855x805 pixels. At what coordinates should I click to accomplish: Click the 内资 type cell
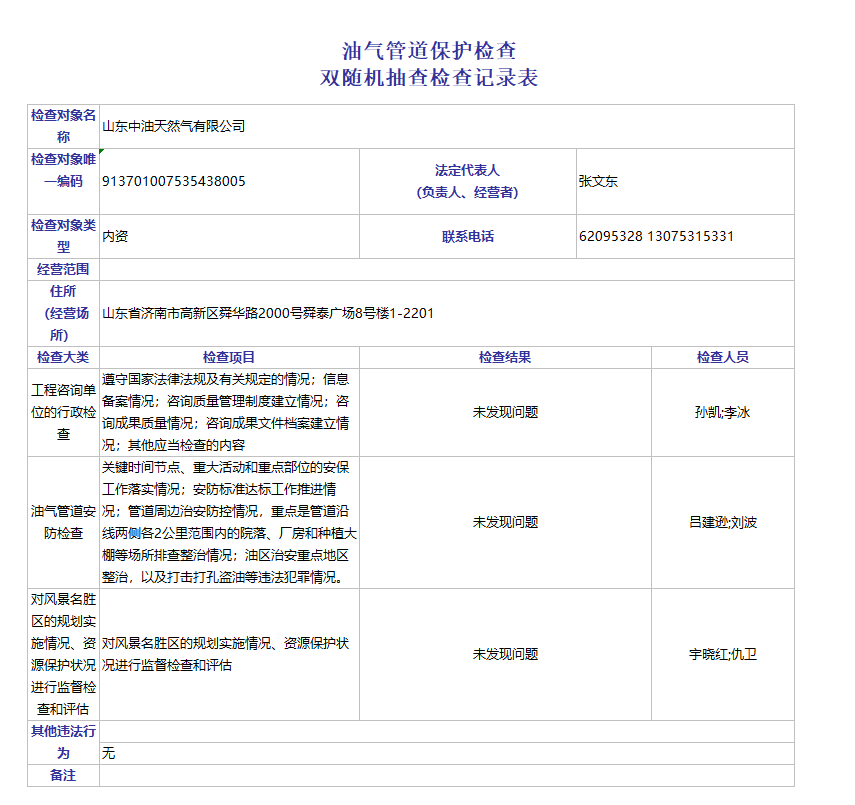[x=115, y=237]
